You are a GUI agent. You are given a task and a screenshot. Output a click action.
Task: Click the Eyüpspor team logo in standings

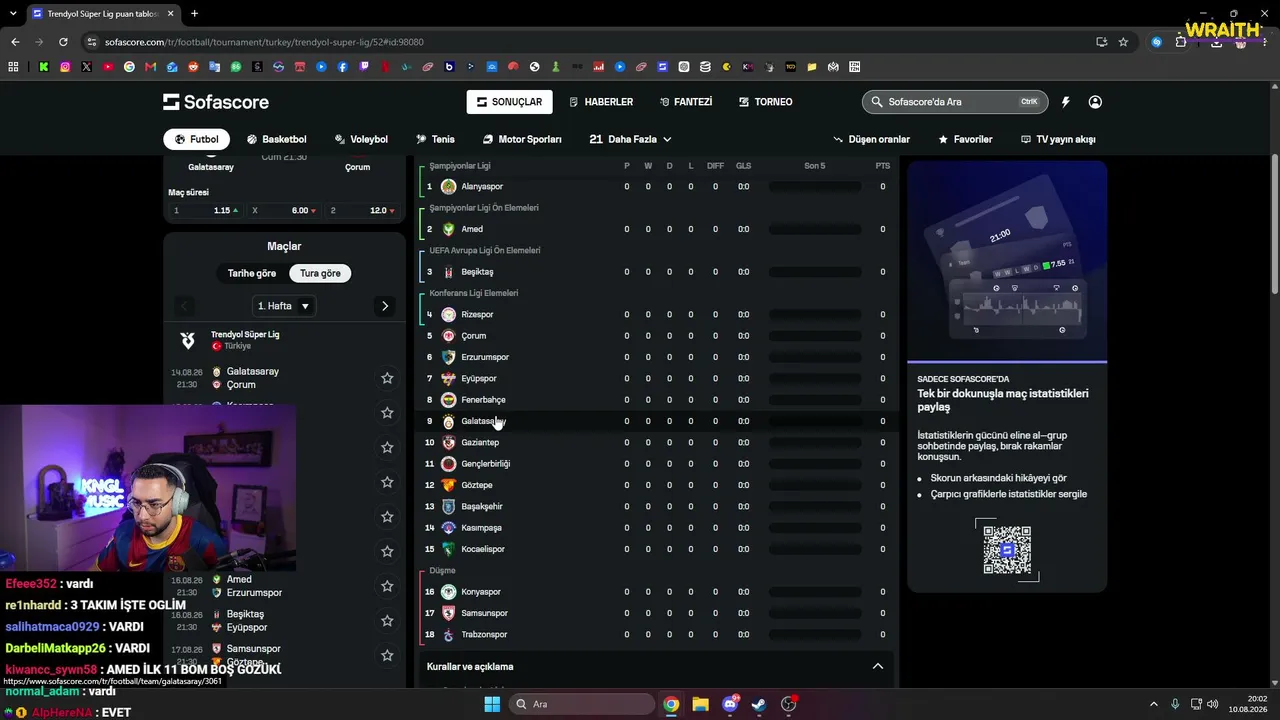point(449,379)
